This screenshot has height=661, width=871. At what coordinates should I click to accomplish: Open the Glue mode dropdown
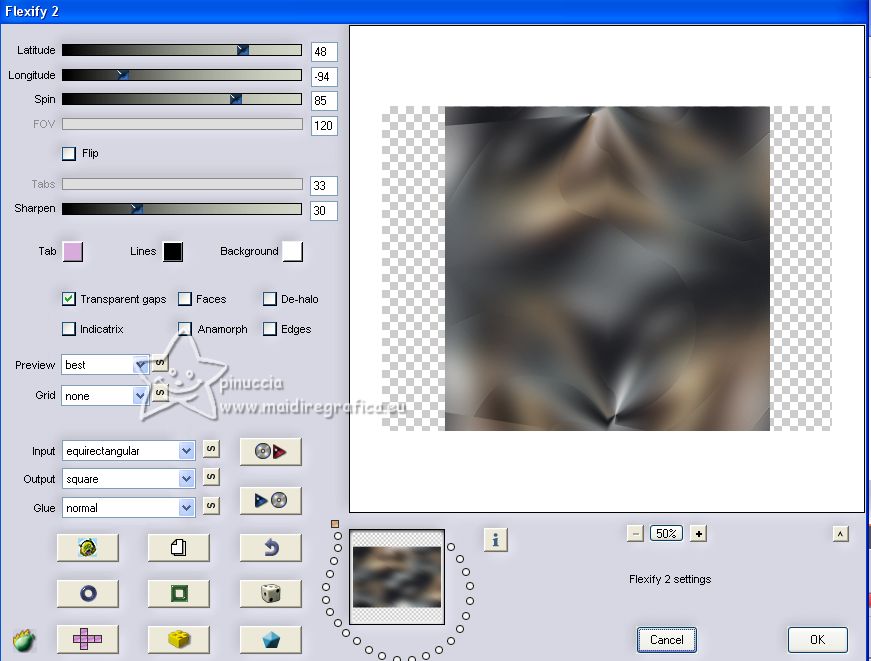(x=128, y=508)
